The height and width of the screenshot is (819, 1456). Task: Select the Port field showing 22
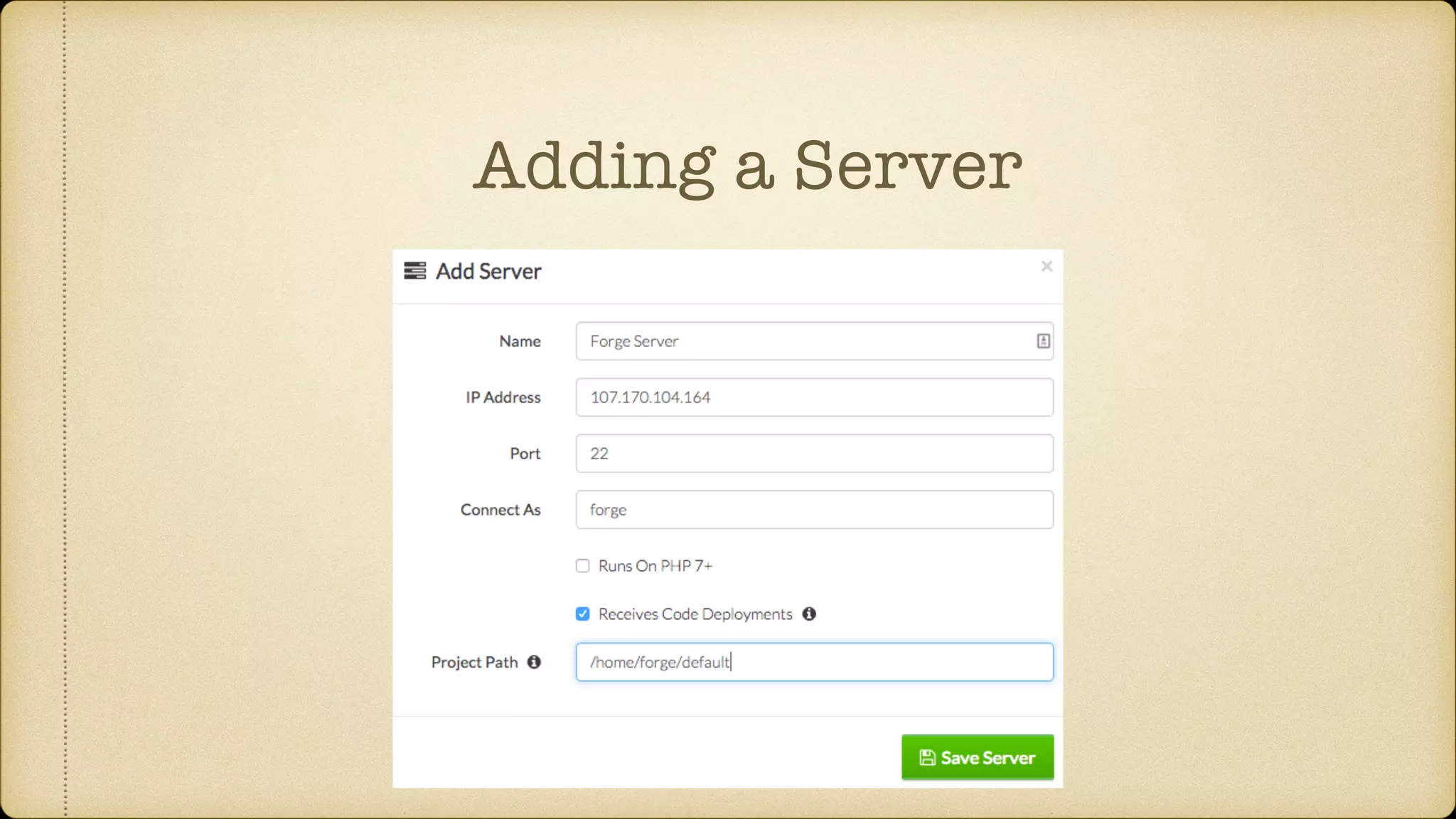pyautogui.click(x=815, y=454)
